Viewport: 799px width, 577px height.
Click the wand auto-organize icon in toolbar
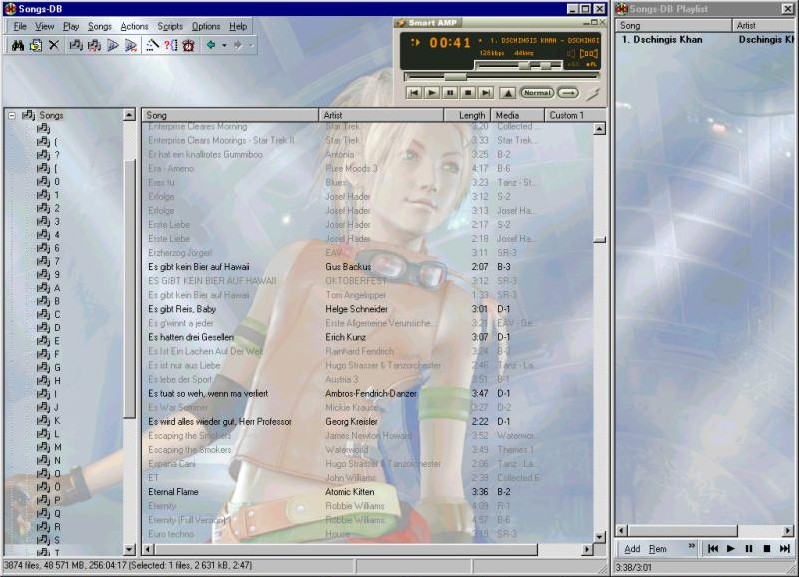click(152, 45)
